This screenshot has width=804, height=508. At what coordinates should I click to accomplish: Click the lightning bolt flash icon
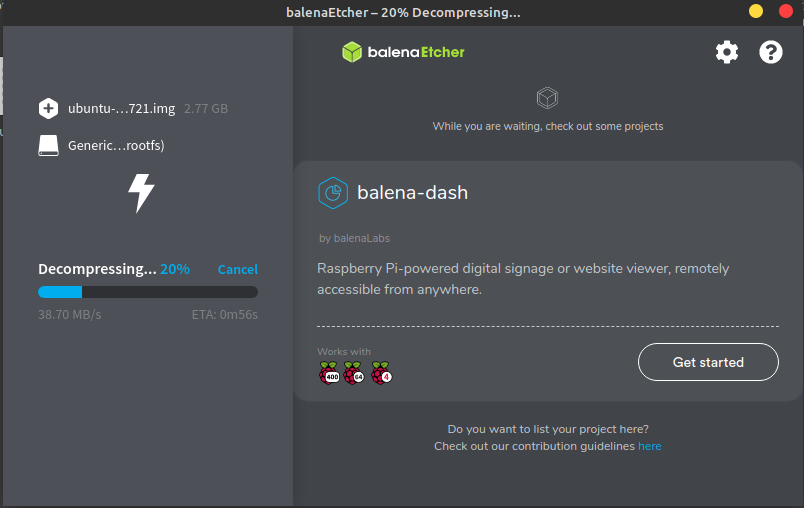[x=141, y=193]
